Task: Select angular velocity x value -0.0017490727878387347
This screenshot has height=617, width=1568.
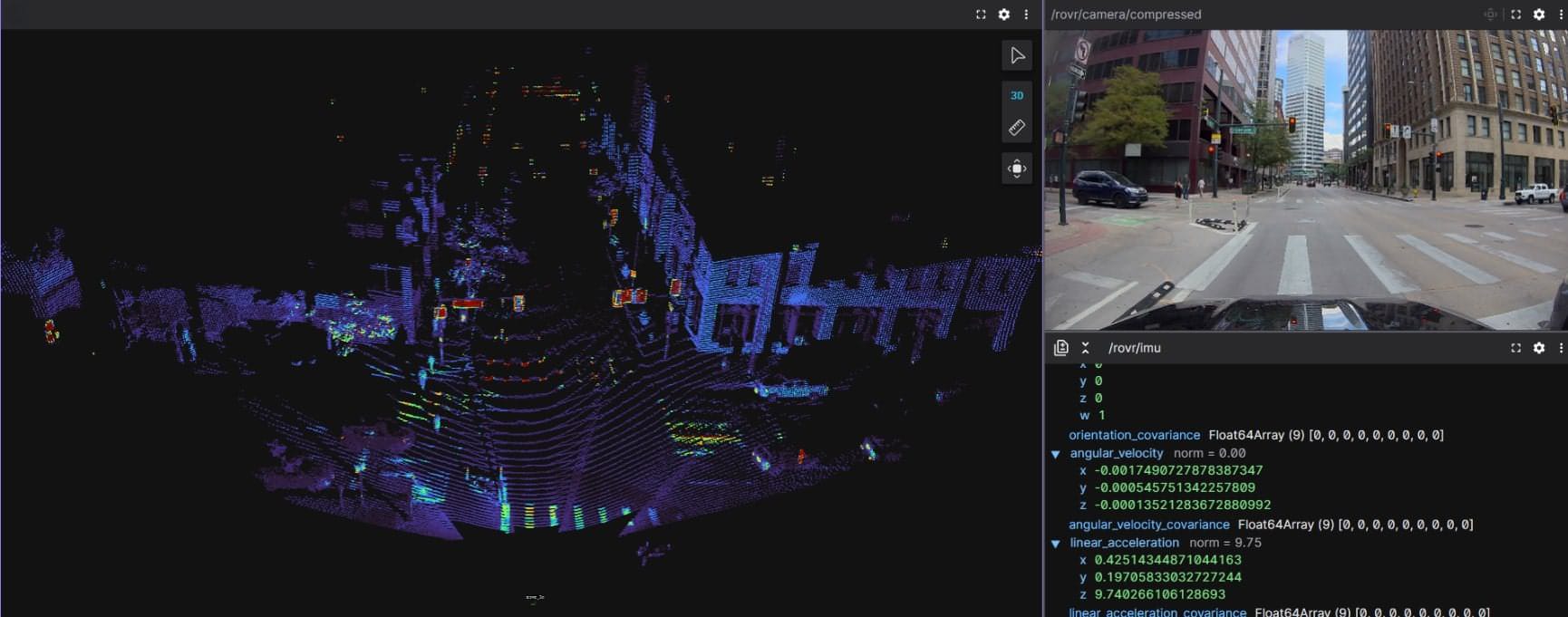Action: 1178,470
